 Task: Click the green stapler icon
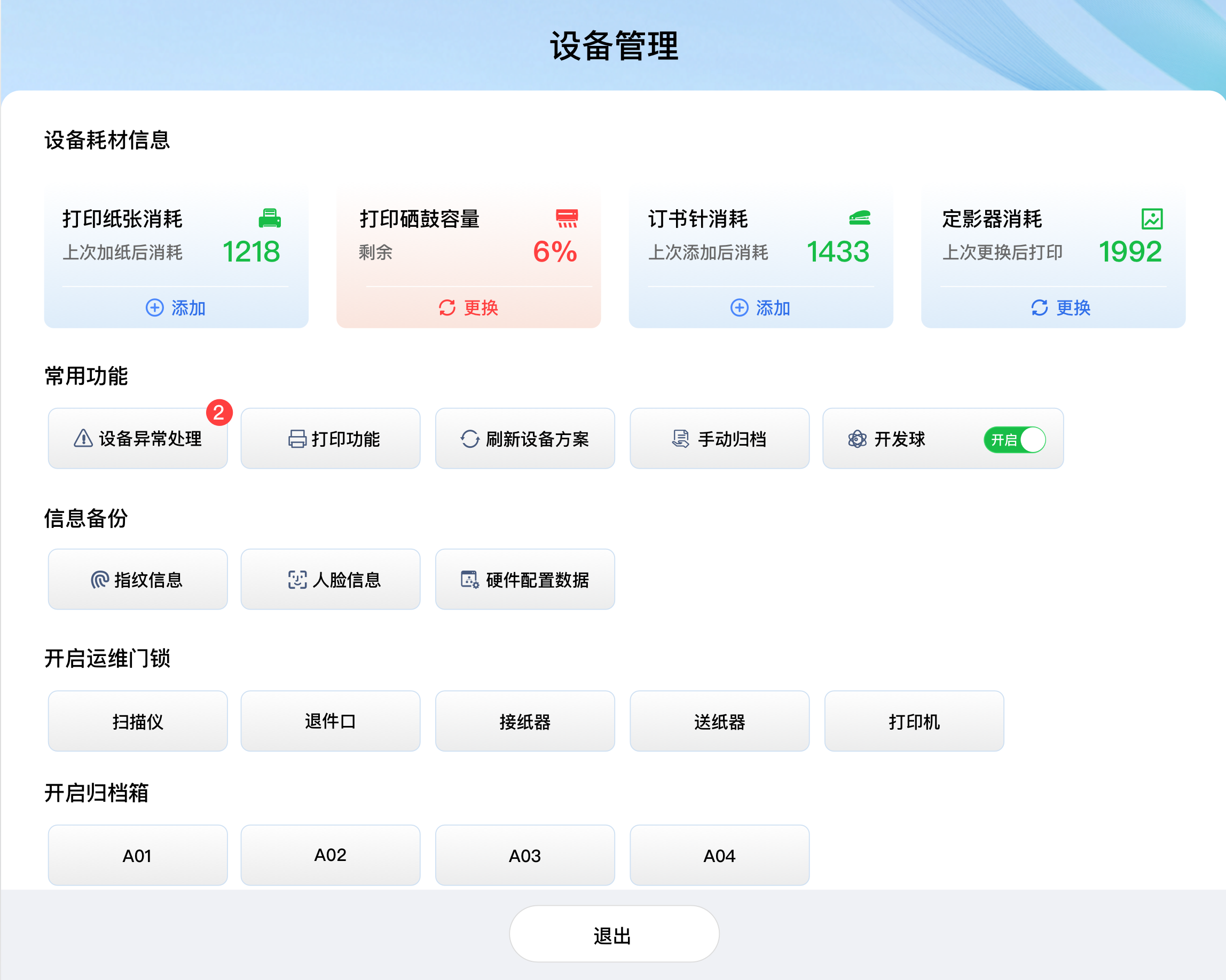(x=860, y=218)
